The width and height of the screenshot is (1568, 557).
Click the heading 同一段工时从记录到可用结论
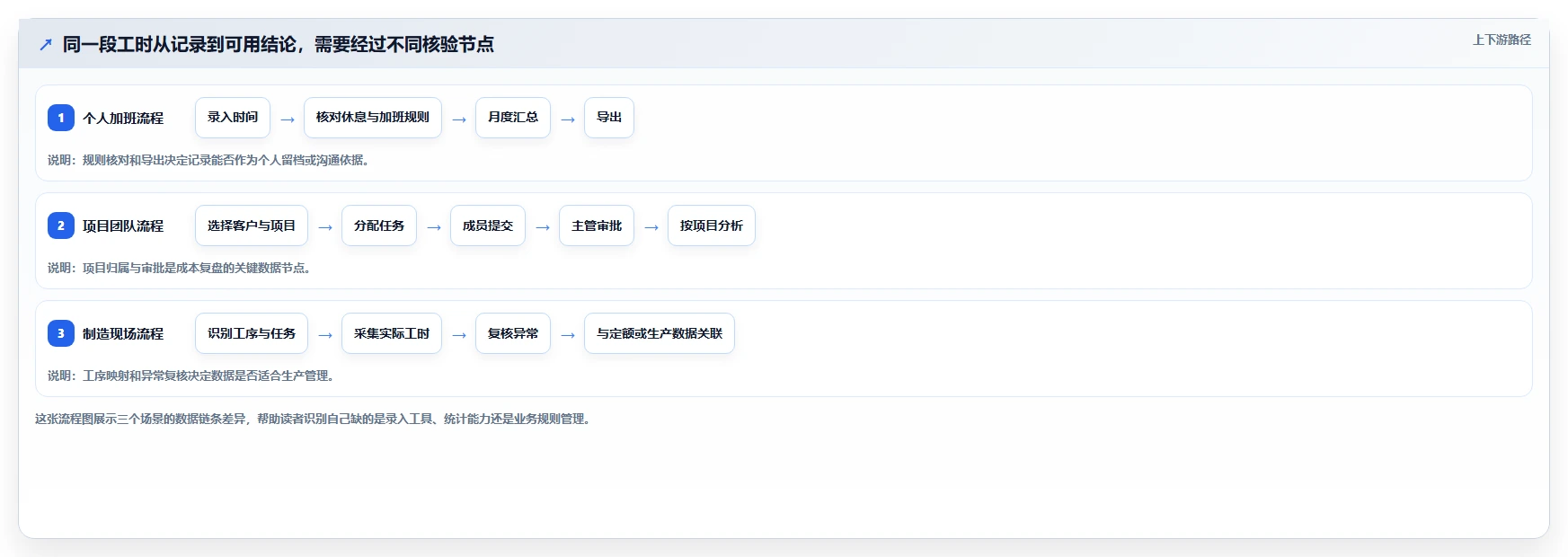pos(279,44)
